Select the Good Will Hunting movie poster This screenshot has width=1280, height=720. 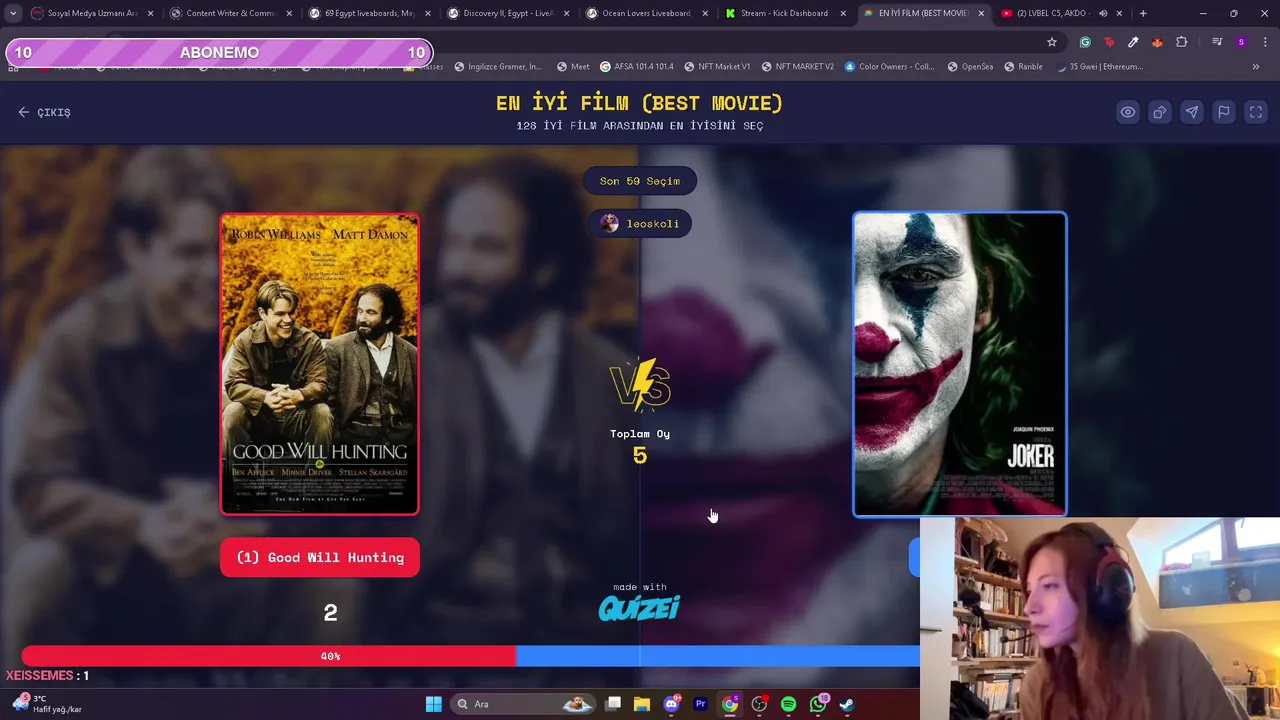pyautogui.click(x=320, y=365)
